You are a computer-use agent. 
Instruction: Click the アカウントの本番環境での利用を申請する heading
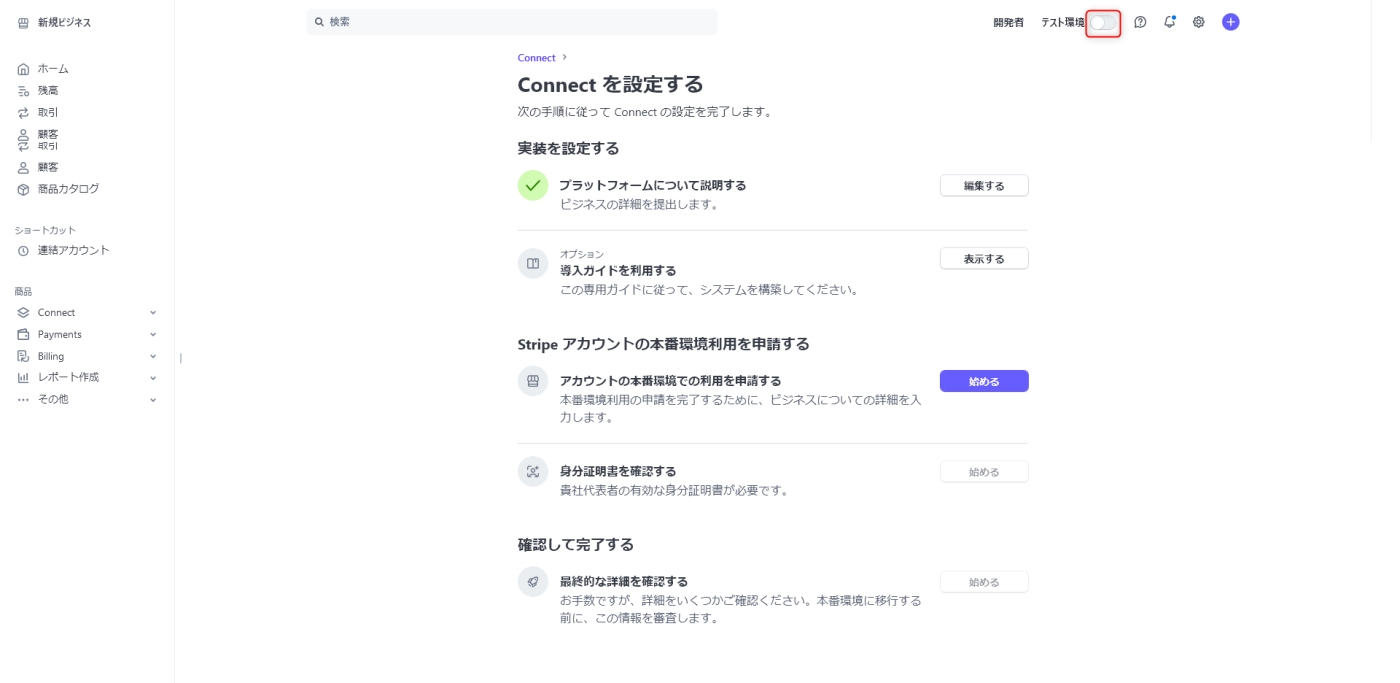click(x=671, y=381)
